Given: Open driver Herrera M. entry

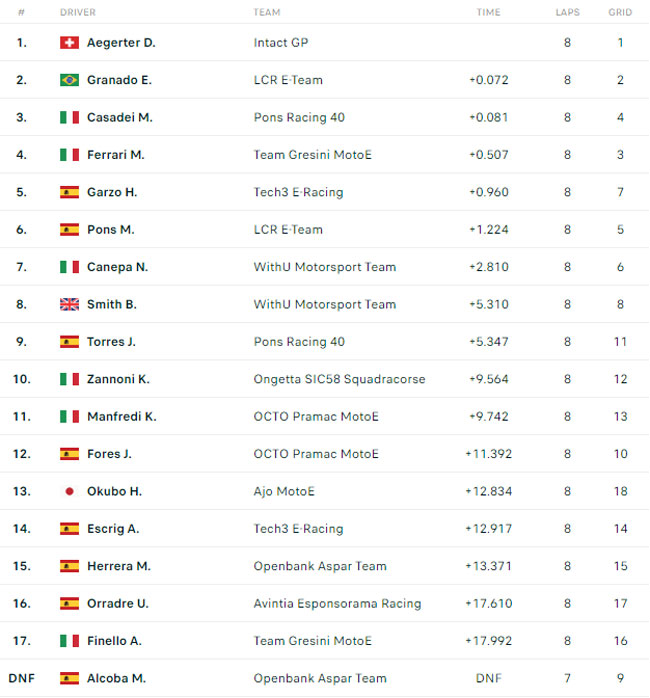Looking at the screenshot, I should coord(119,566).
